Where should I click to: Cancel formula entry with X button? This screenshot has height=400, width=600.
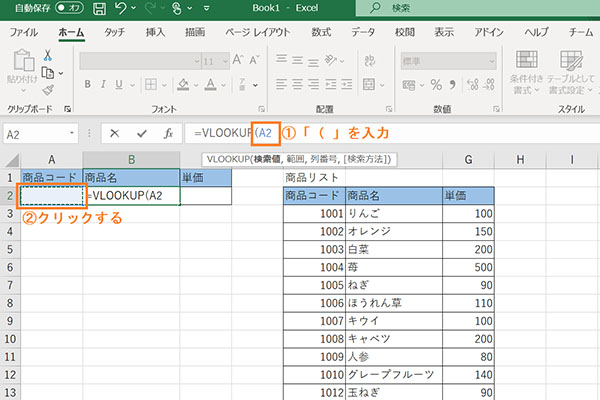click(114, 133)
